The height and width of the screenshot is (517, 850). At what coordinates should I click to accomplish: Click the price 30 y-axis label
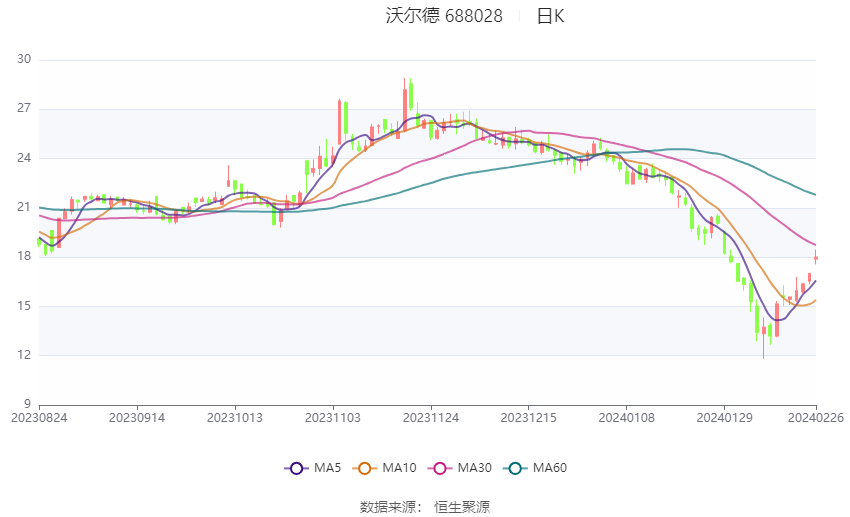(24, 59)
